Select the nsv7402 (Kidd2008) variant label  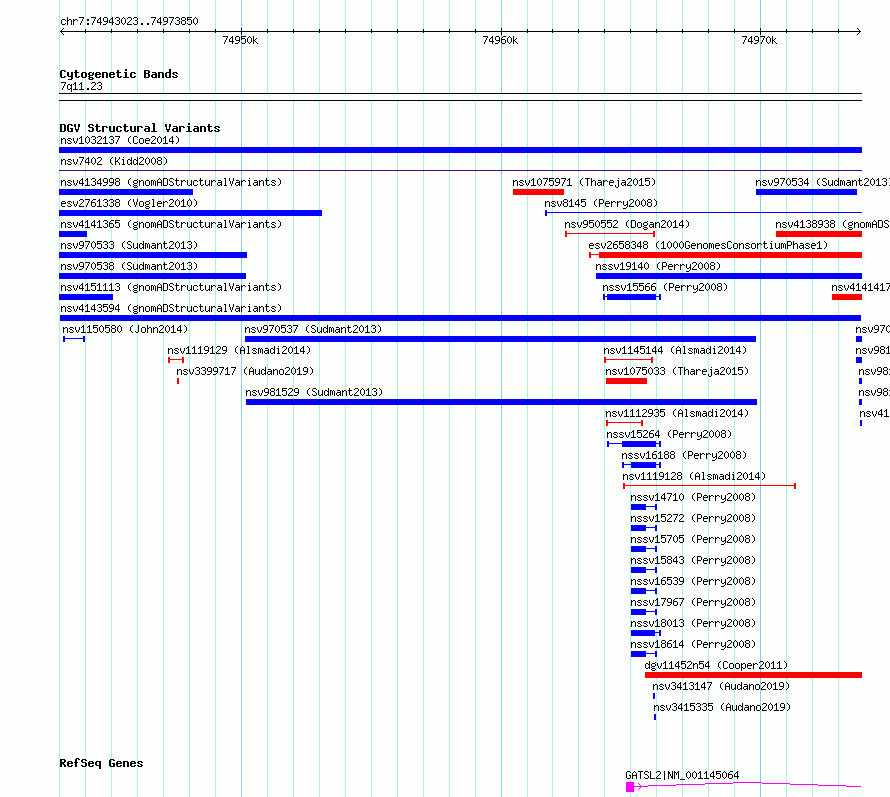(x=114, y=161)
